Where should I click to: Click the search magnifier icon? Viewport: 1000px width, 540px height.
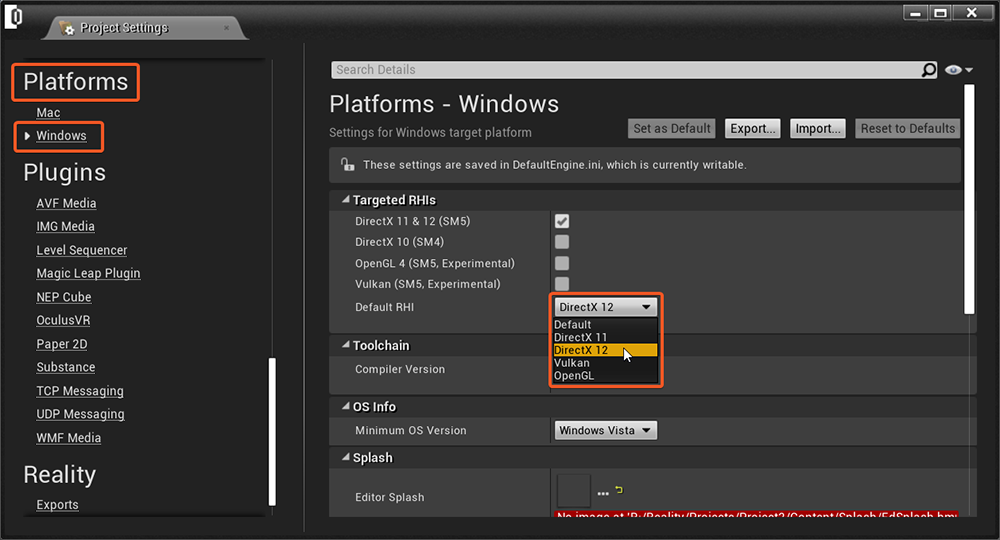tap(929, 70)
